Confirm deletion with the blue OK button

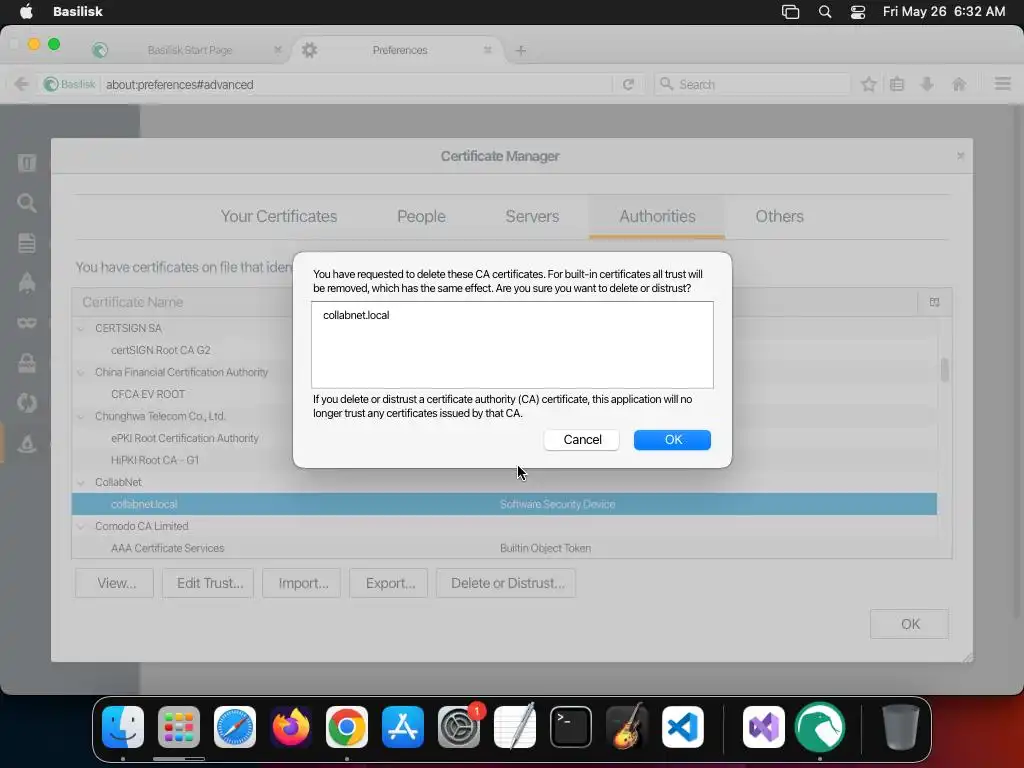[x=672, y=440]
